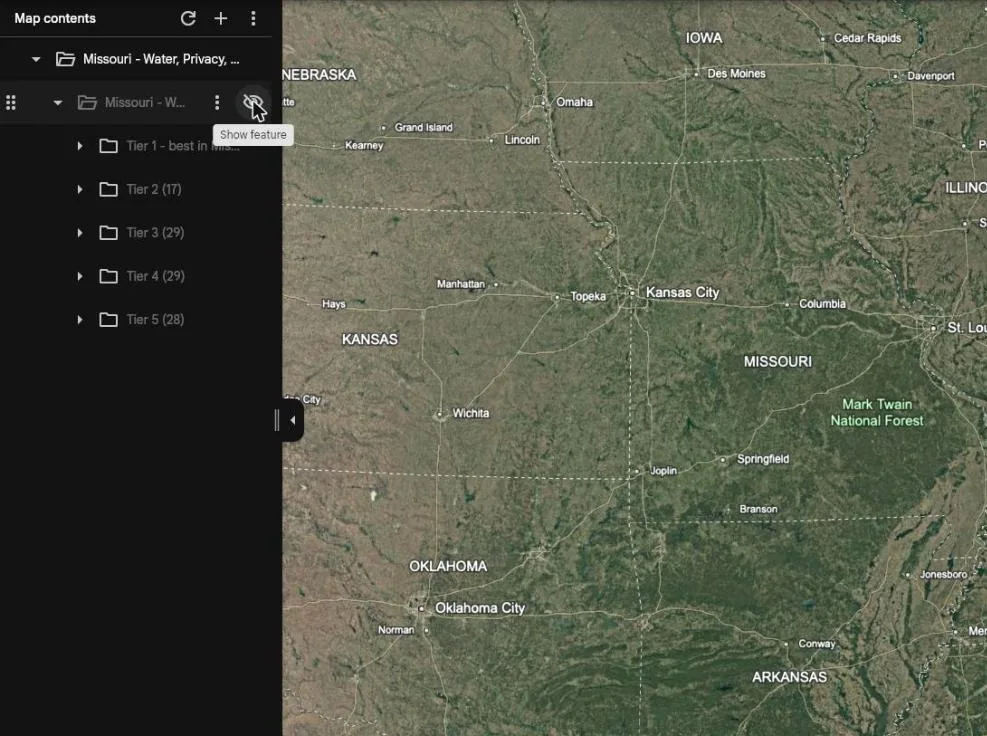Click the Norman label on the map
987x736 pixels.
[x=396, y=630]
